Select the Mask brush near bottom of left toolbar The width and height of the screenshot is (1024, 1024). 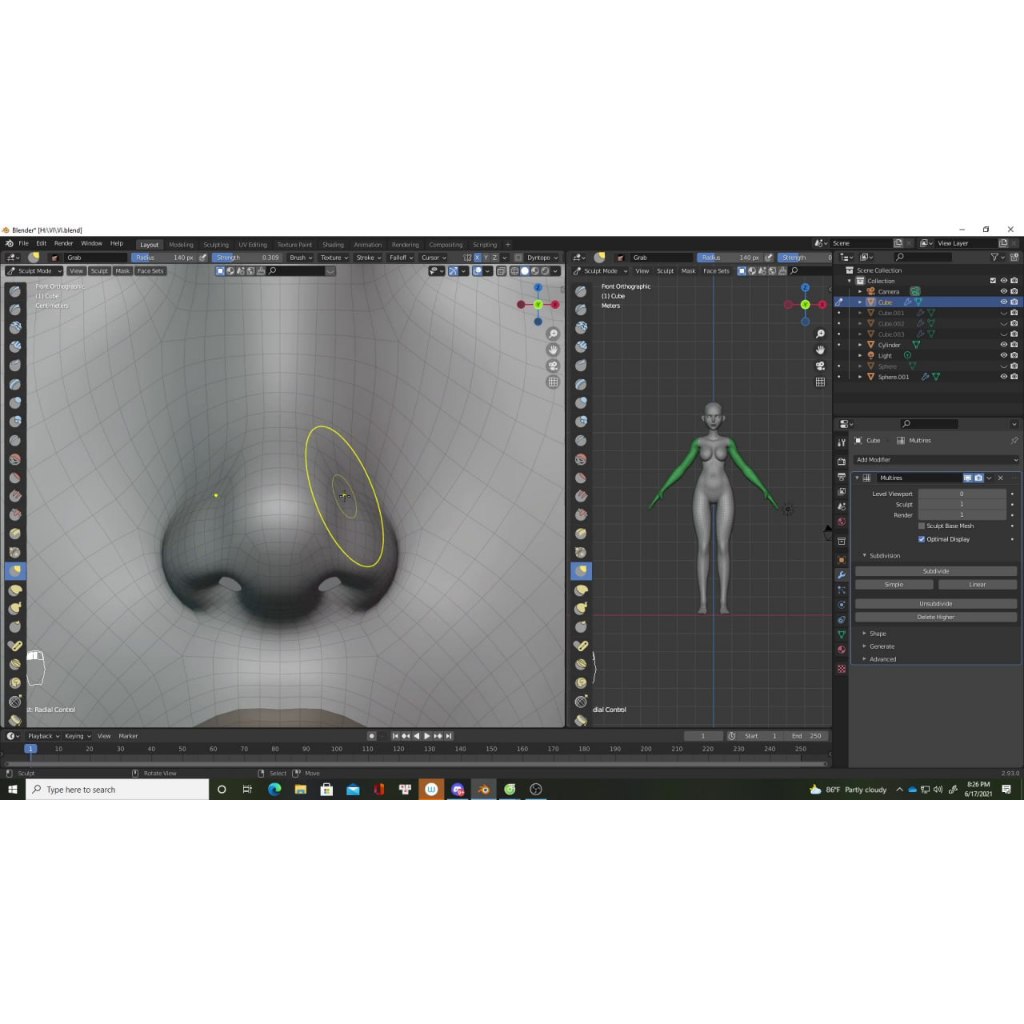(15, 702)
